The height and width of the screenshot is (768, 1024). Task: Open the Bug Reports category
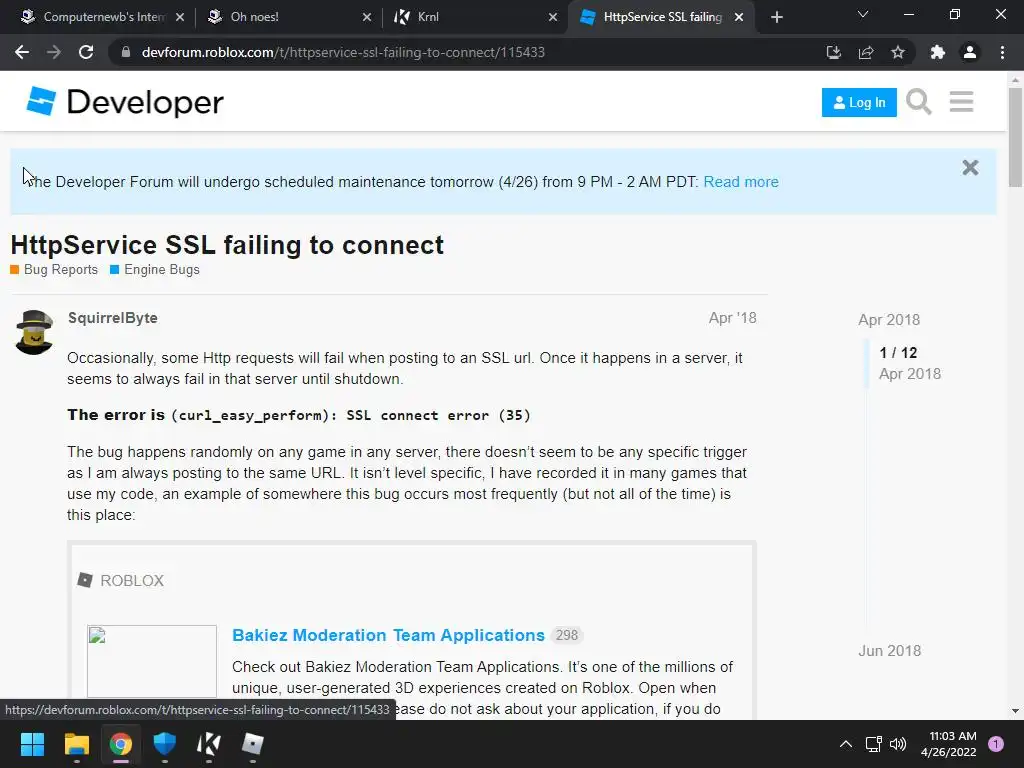[54, 270]
